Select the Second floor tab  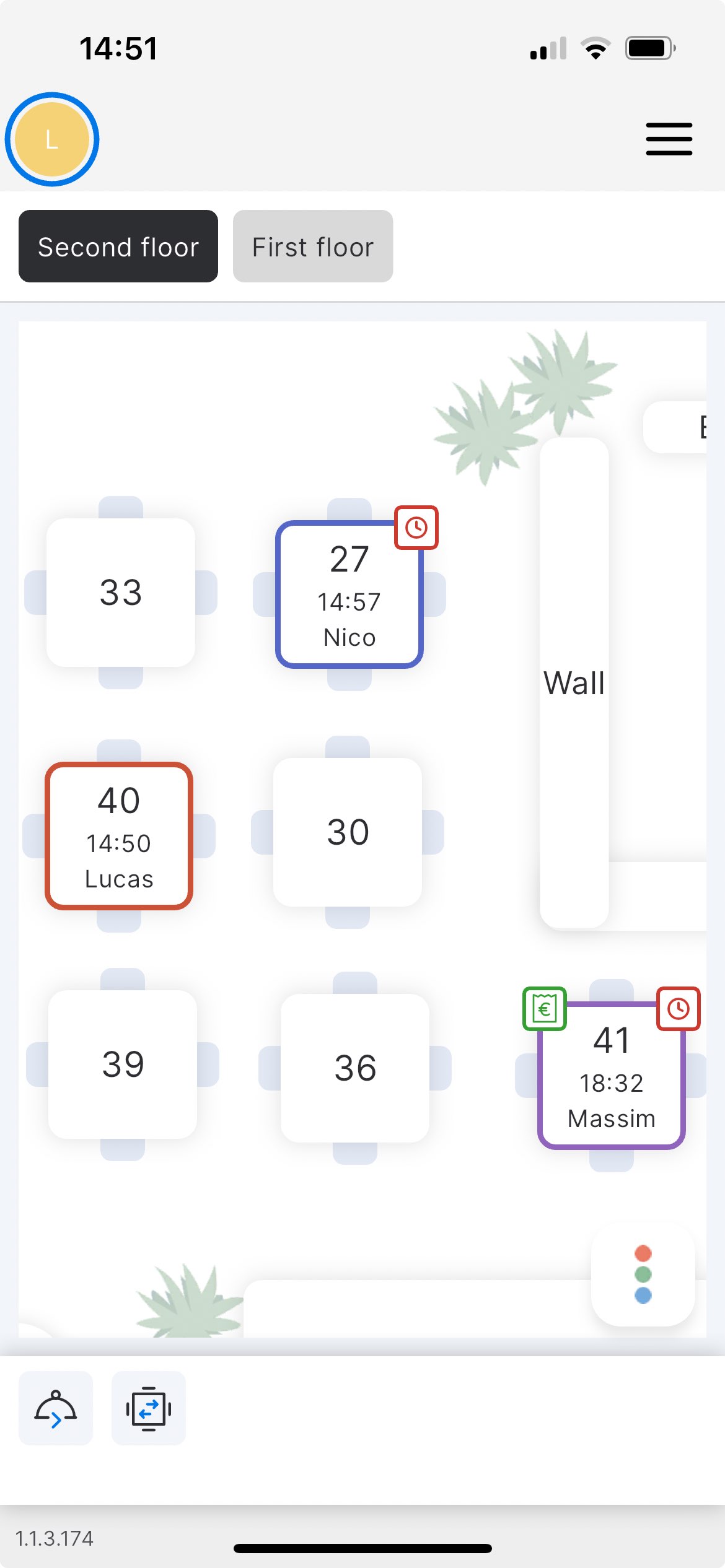pos(118,246)
